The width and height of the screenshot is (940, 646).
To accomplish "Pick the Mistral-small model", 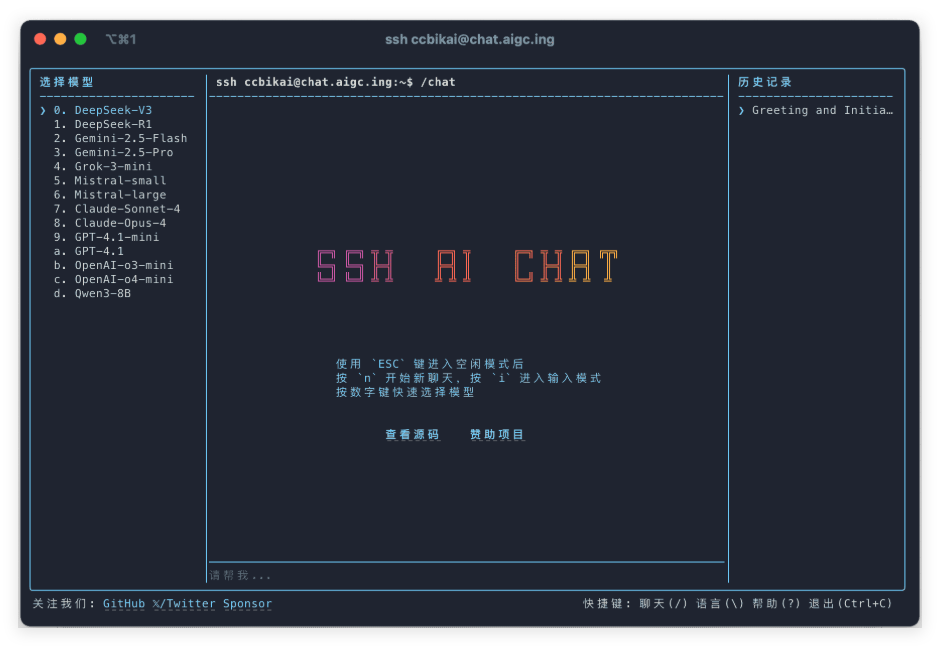I will [x=109, y=180].
